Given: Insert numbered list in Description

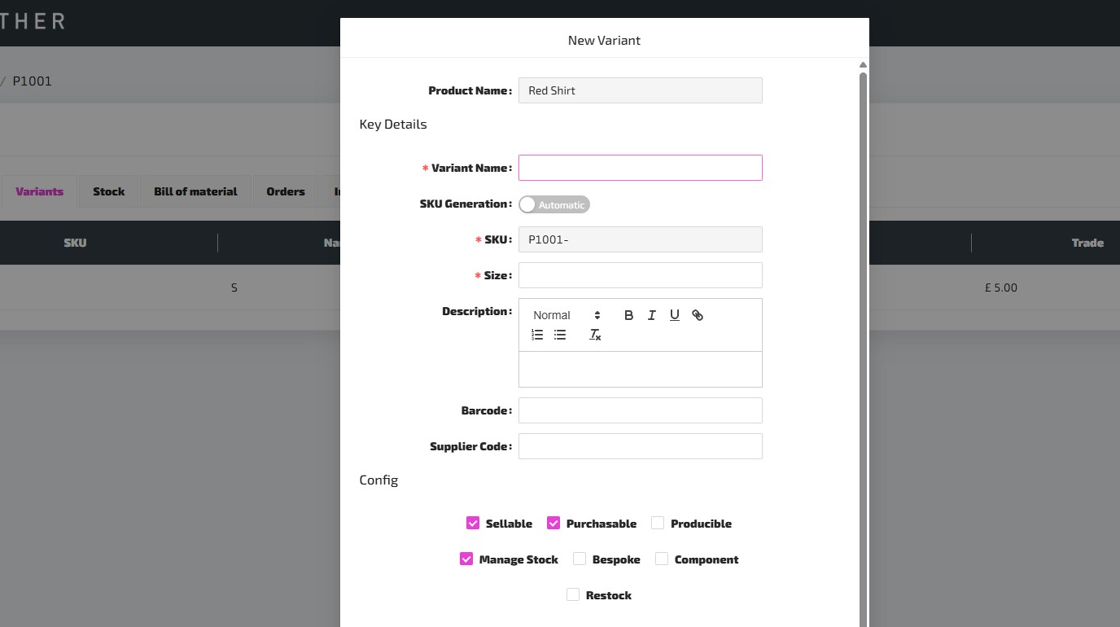Looking at the screenshot, I should 537,335.
